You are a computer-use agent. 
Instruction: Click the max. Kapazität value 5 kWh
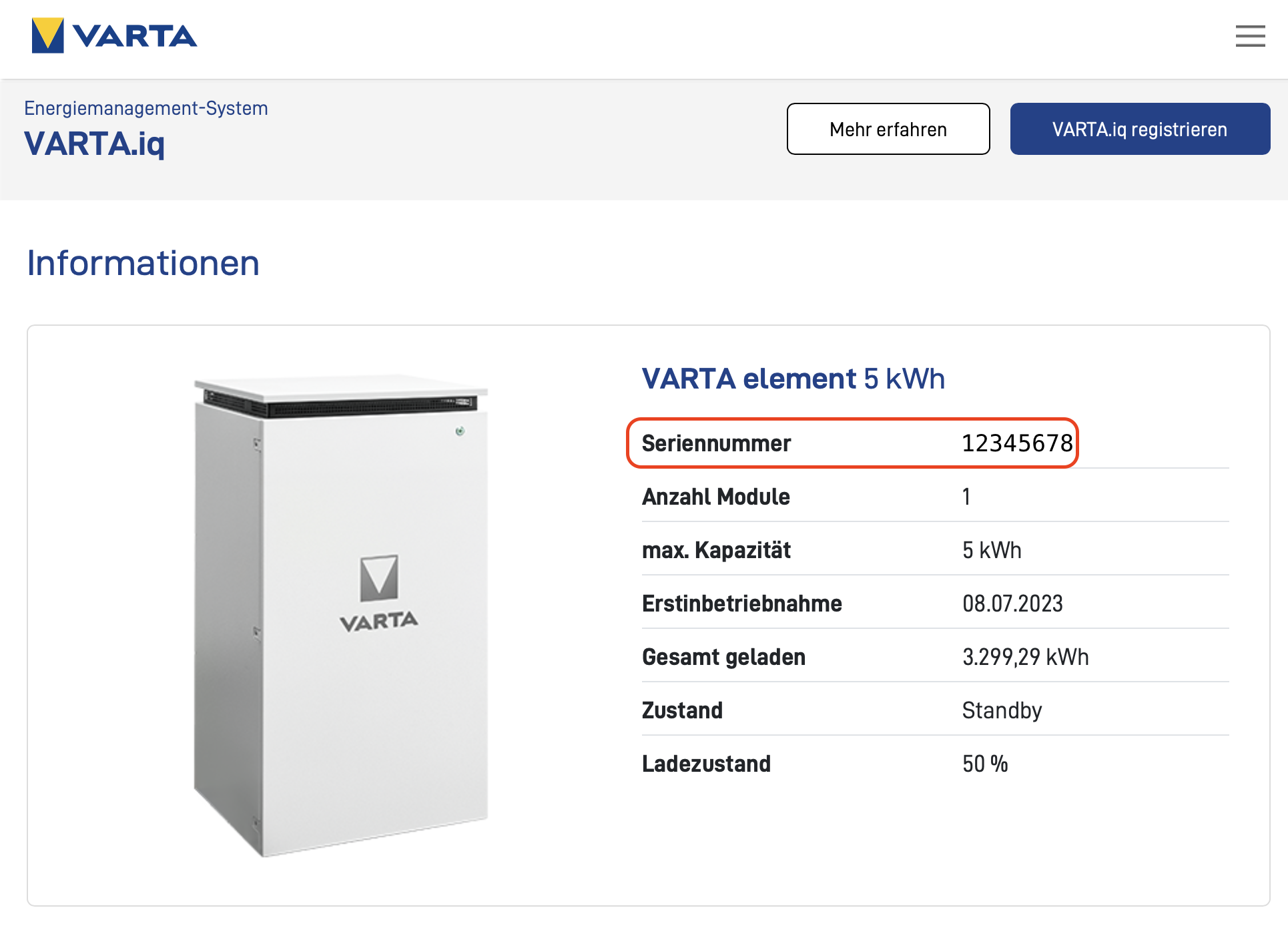(x=992, y=550)
